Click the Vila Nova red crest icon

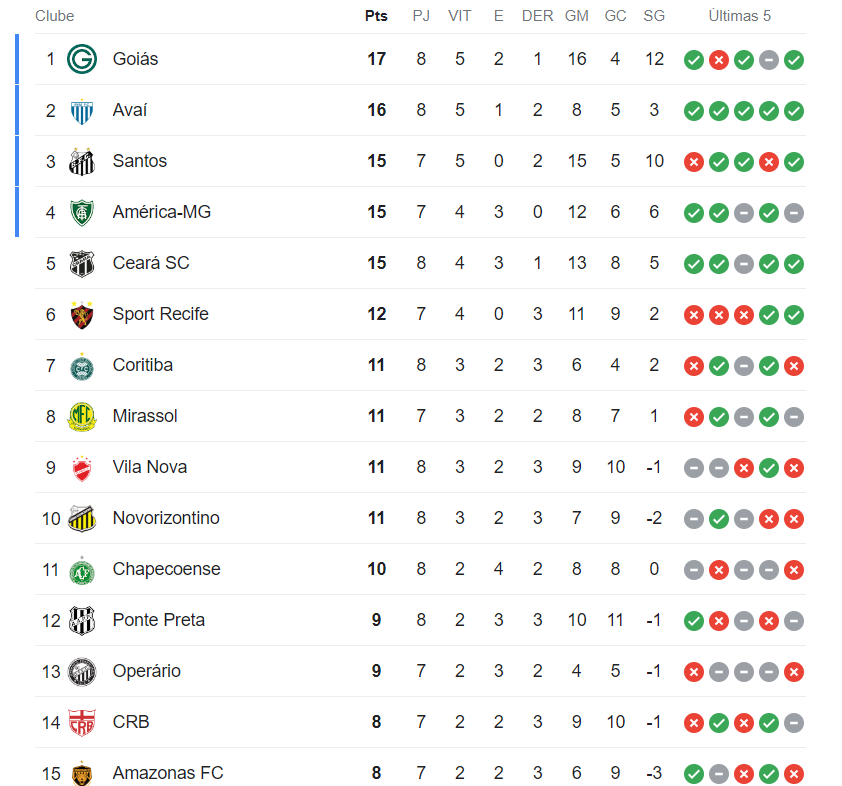82,468
